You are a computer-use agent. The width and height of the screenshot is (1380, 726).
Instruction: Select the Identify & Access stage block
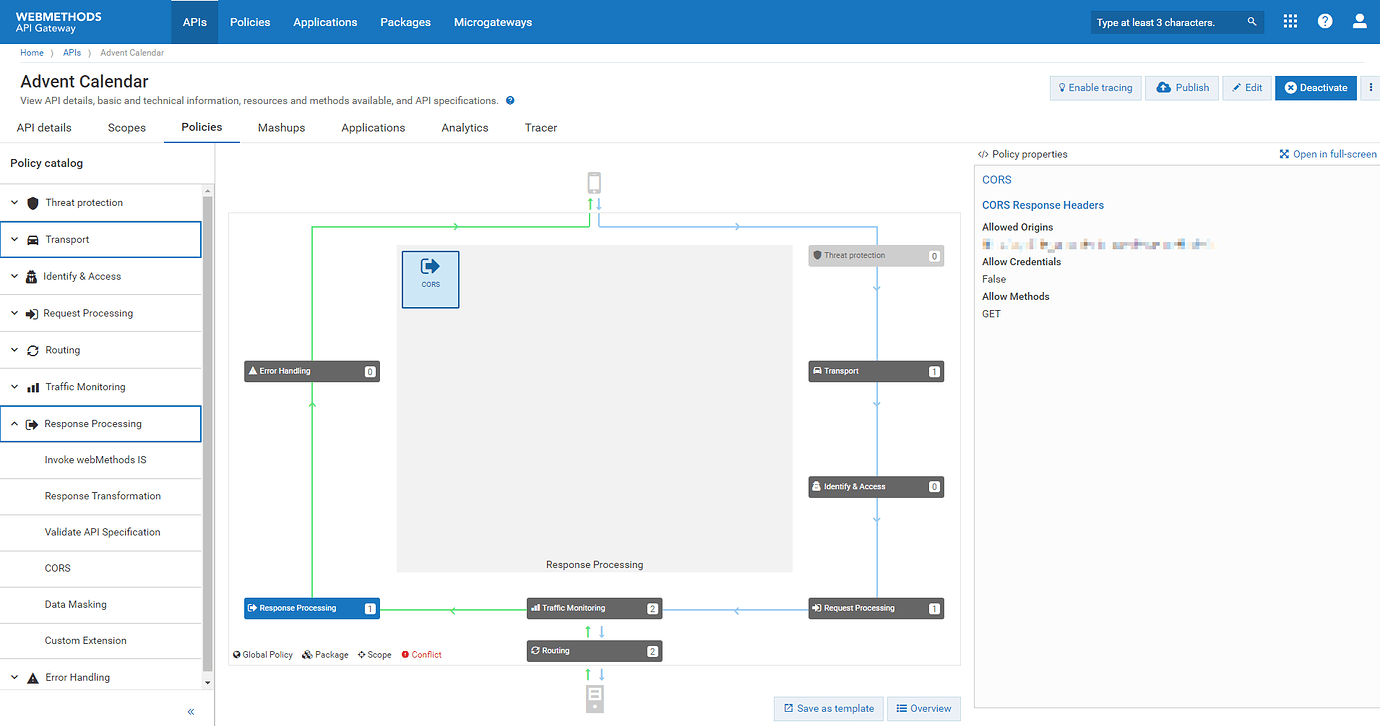876,487
